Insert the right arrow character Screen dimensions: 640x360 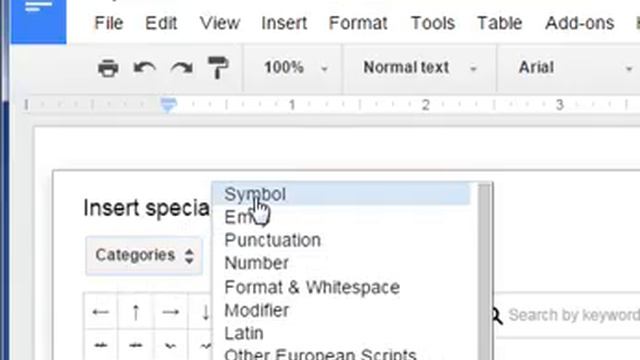coord(171,312)
